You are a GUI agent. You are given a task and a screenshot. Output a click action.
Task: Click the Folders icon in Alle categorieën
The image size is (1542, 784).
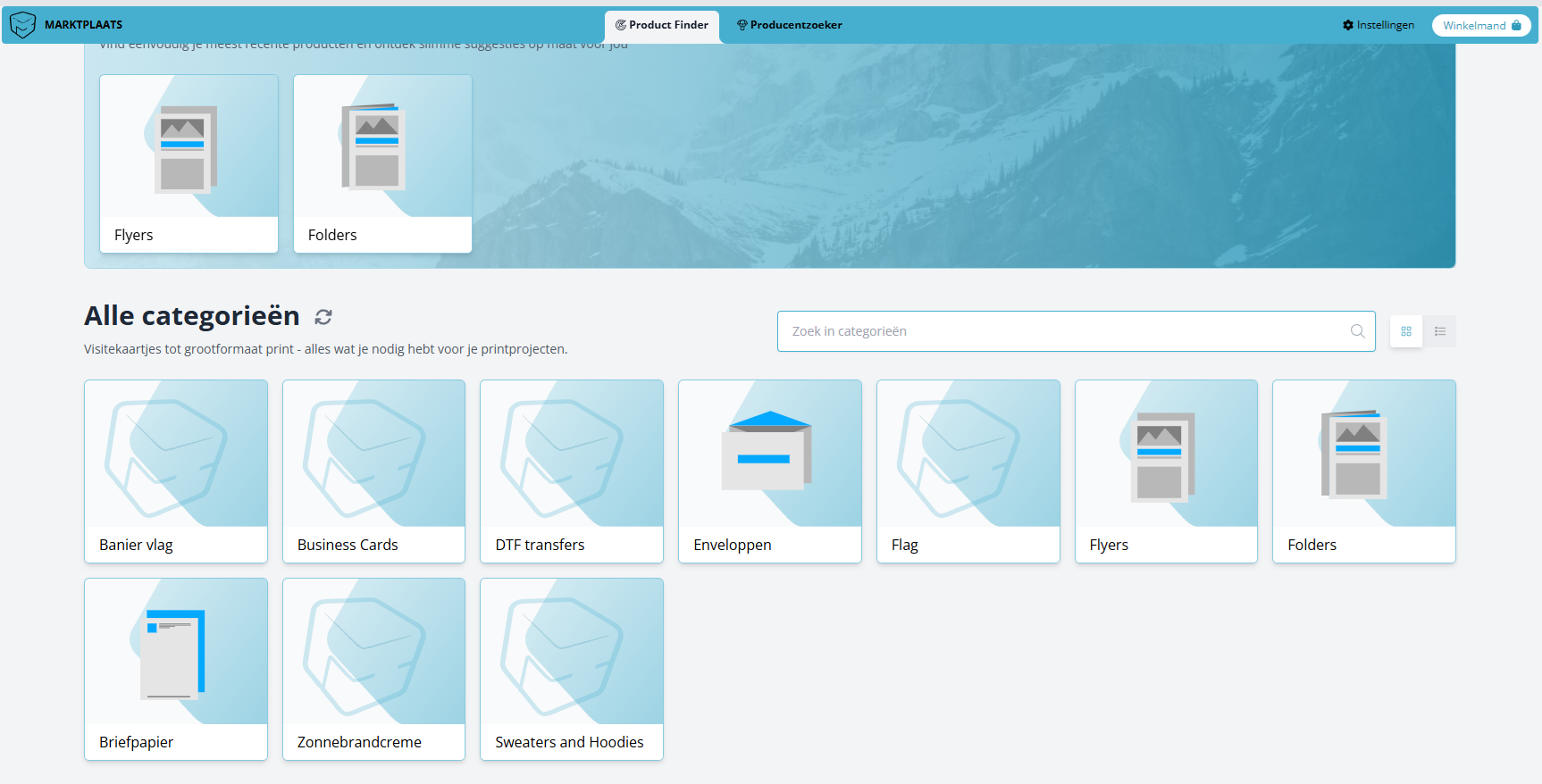pos(1356,455)
